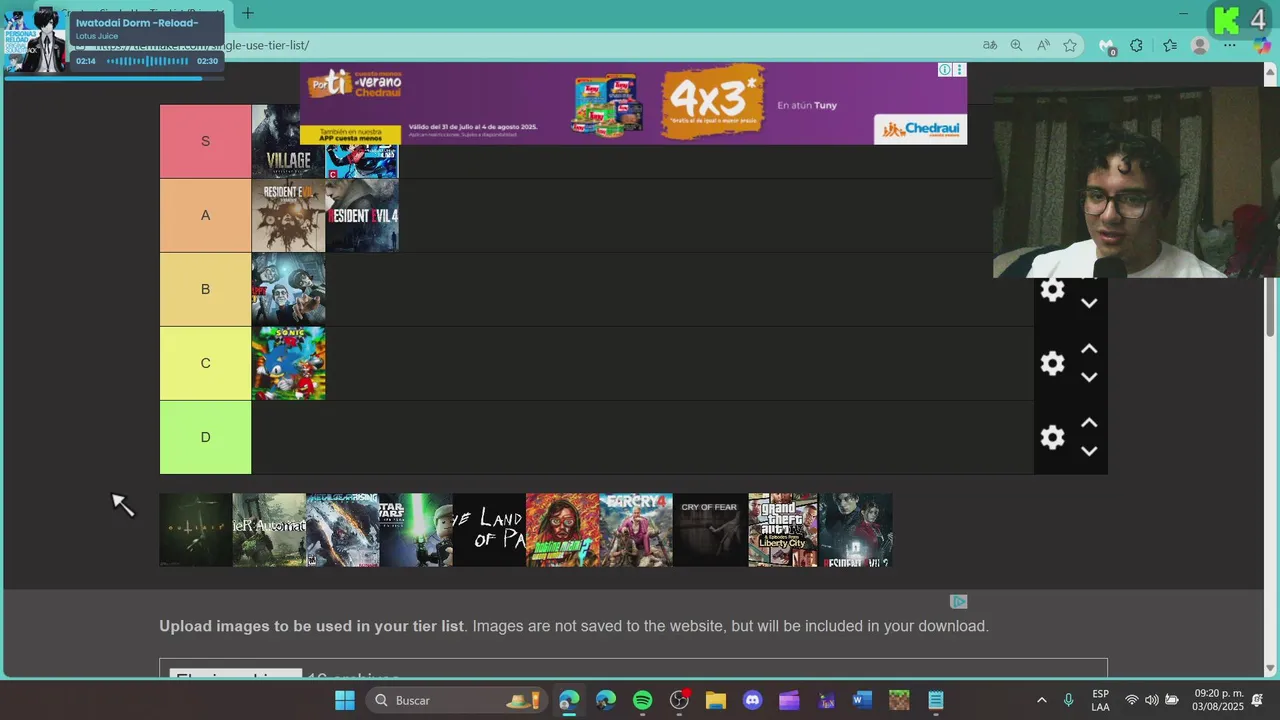Open OBS Studio from the taskbar
Screen dimensions: 1280x720
pos(679,700)
